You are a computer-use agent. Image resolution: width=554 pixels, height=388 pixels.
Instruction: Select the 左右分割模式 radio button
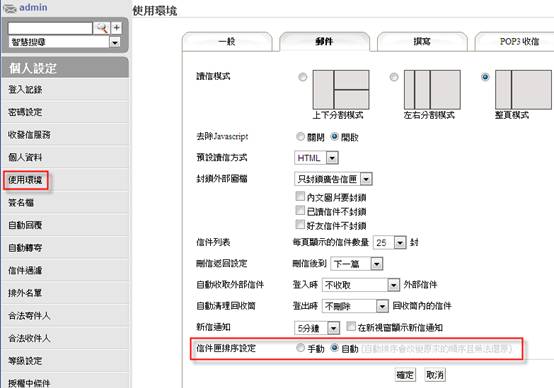coord(394,77)
